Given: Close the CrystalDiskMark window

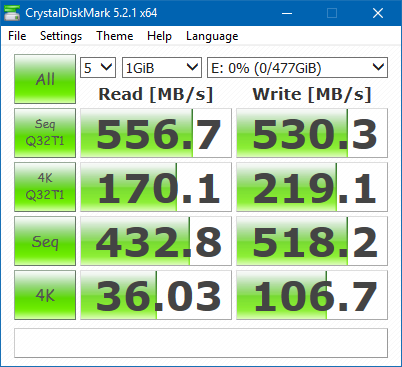Looking at the screenshot, I should pyautogui.click(x=378, y=13).
